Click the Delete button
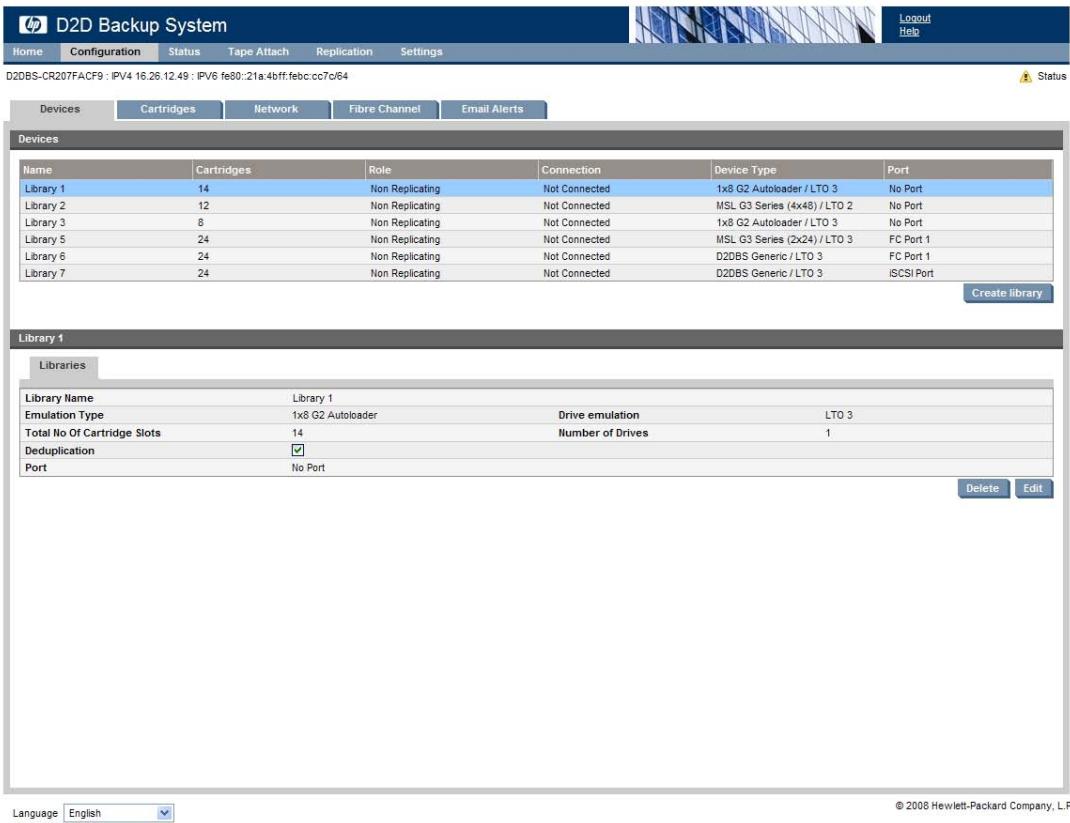Image resolution: width=1070 pixels, height=823 pixels. (x=983, y=488)
